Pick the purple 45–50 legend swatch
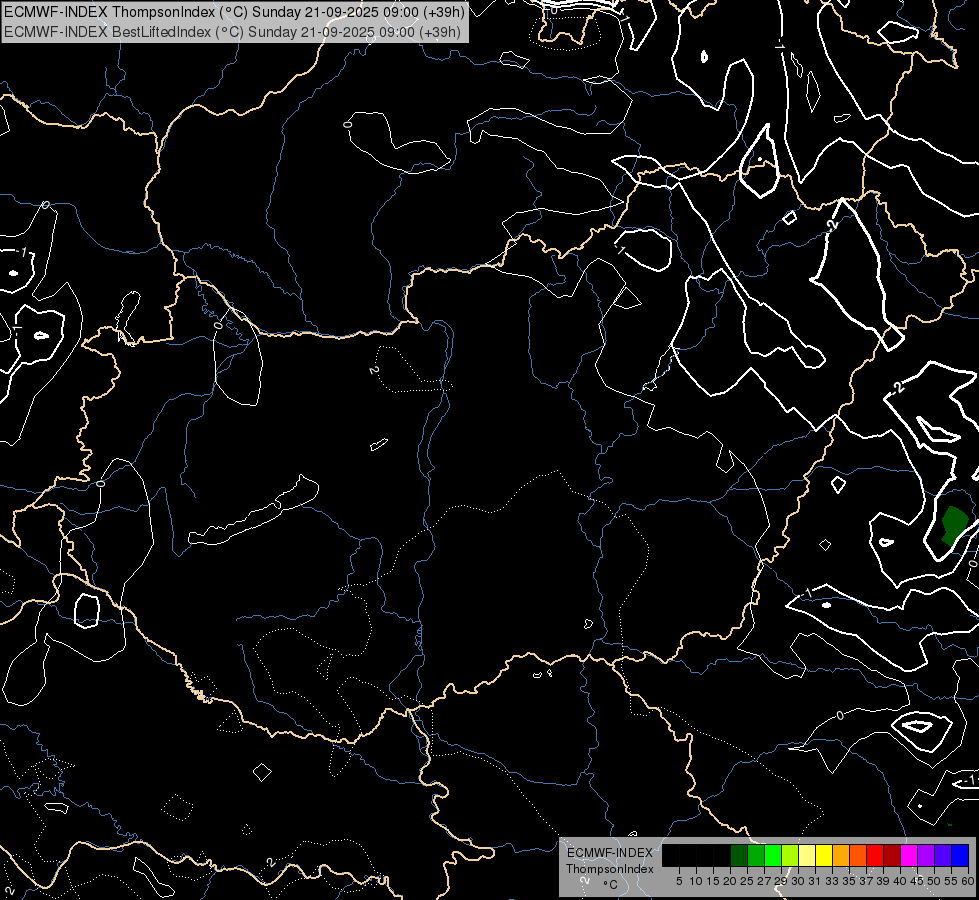The height and width of the screenshot is (900, 979). point(926,855)
